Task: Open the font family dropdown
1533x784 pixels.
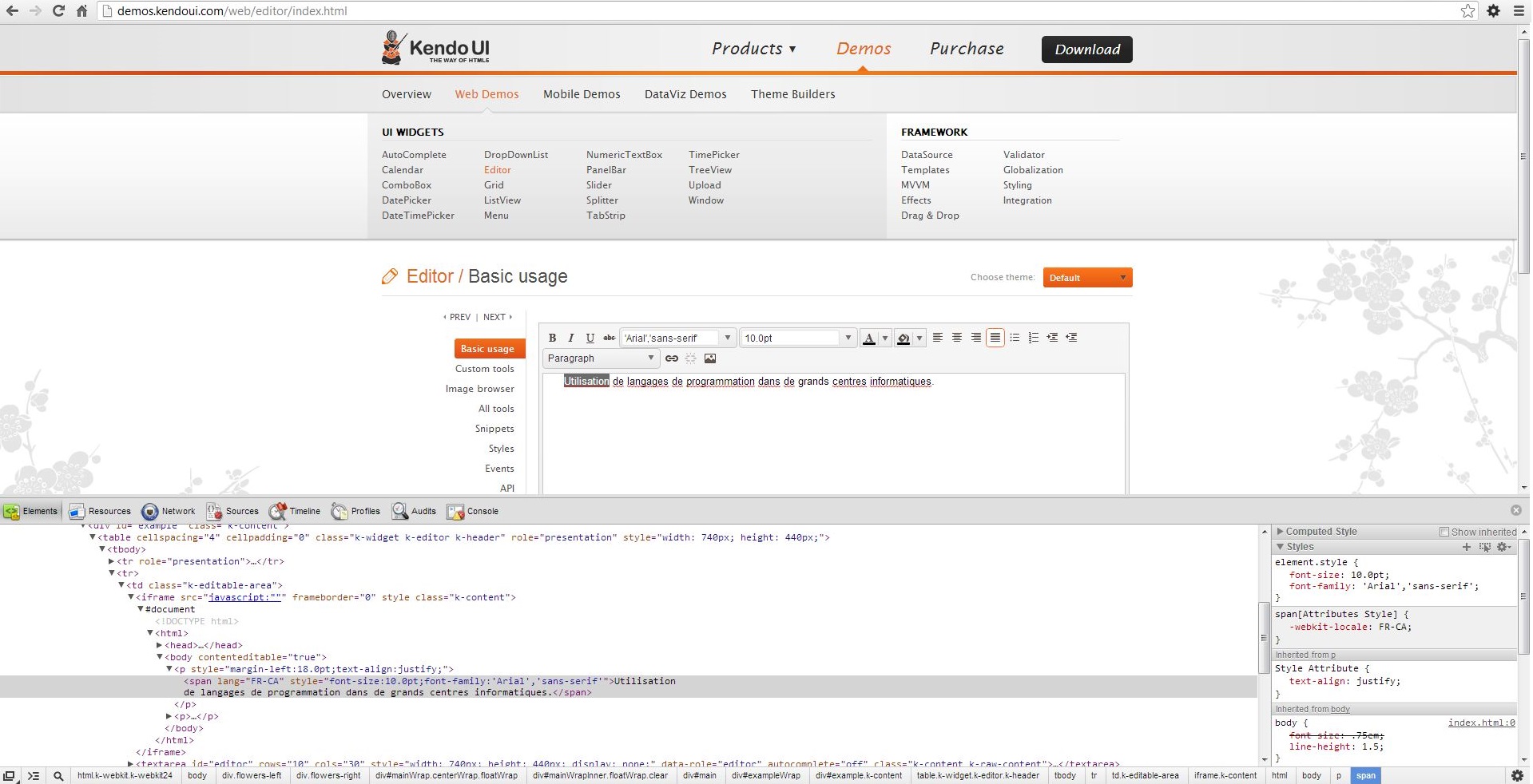Action: [x=678, y=338]
